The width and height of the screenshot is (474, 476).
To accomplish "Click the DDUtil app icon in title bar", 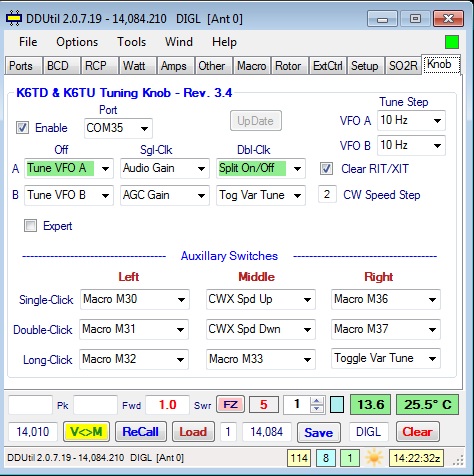I will click(x=13, y=18).
